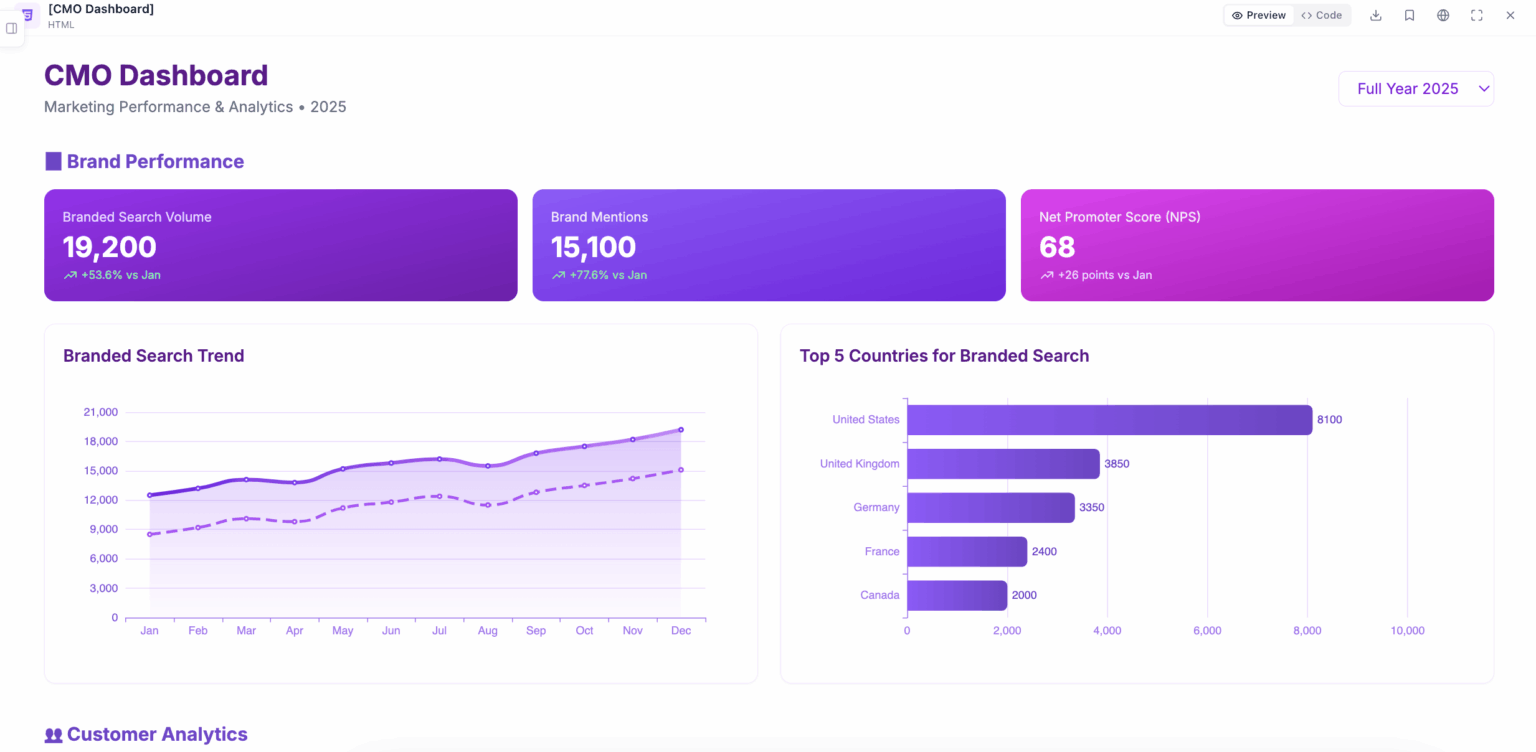Image resolution: width=1536 pixels, height=752 pixels.
Task: Select the Brand Mentions card
Action: [769, 245]
